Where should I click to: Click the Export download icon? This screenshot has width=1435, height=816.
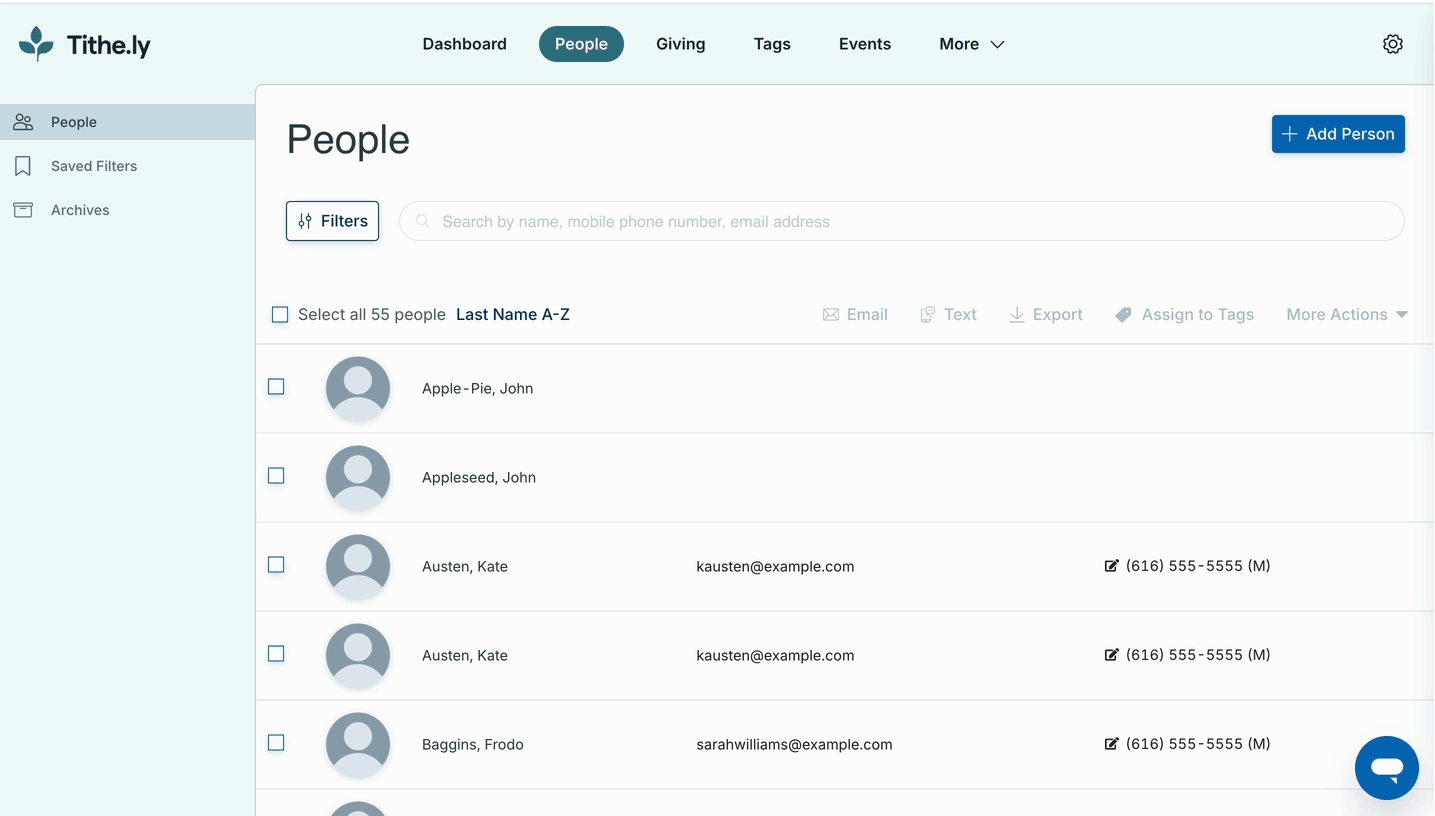coord(1017,315)
